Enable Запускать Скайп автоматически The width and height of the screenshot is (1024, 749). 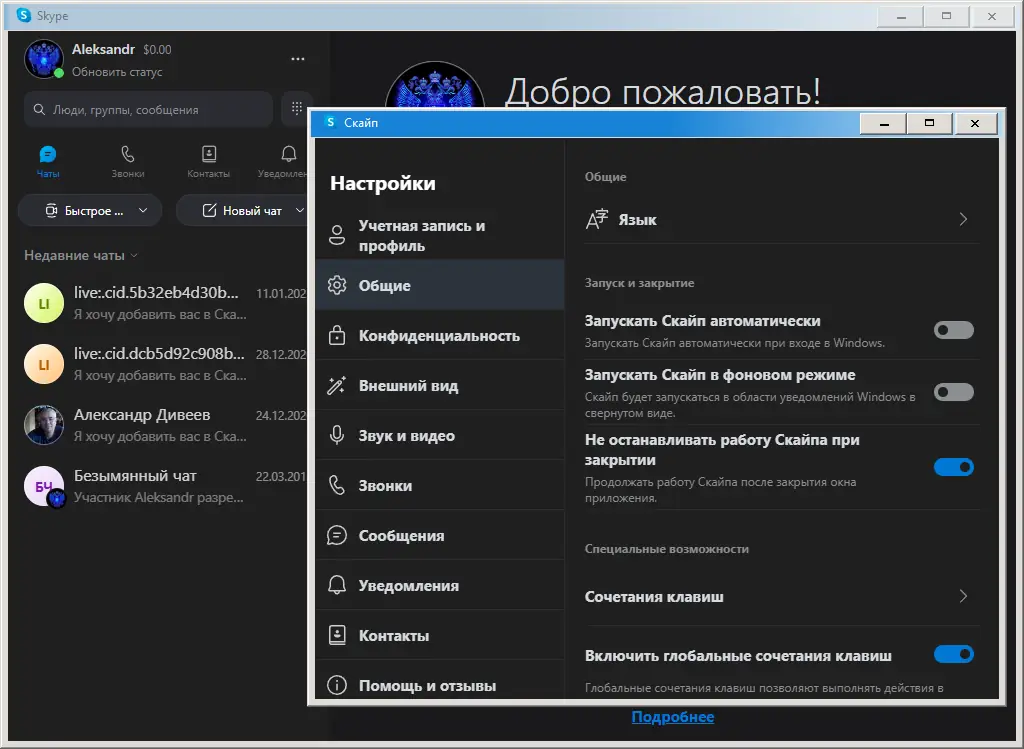[953, 330]
